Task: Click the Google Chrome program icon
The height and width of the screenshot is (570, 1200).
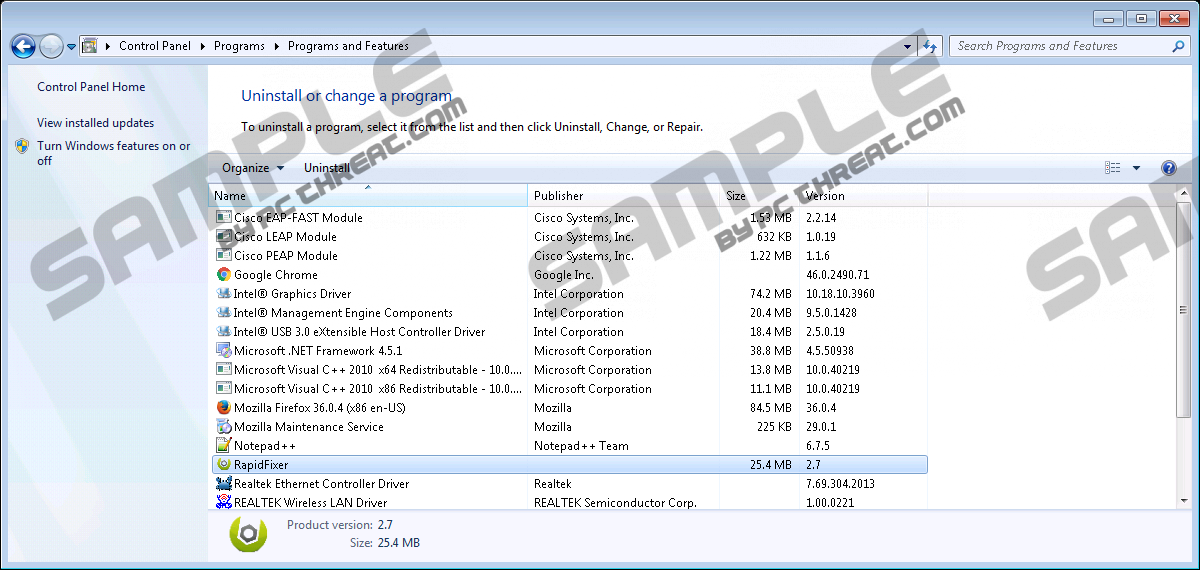Action: coord(224,275)
